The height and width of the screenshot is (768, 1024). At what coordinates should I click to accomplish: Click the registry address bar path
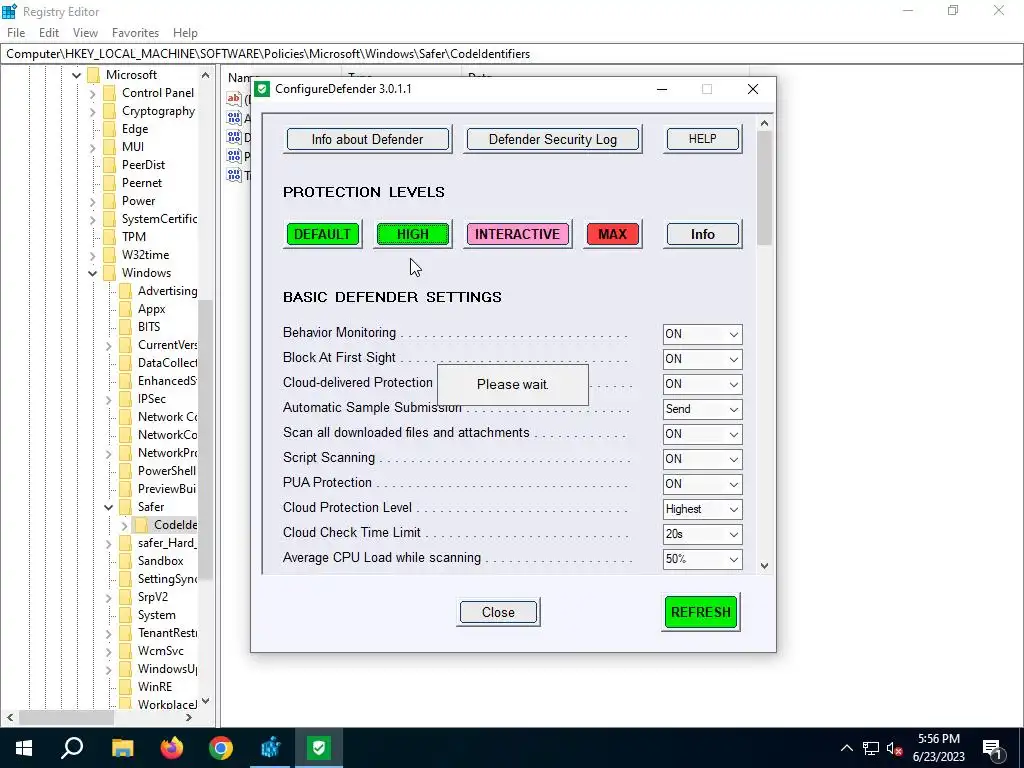click(268, 54)
